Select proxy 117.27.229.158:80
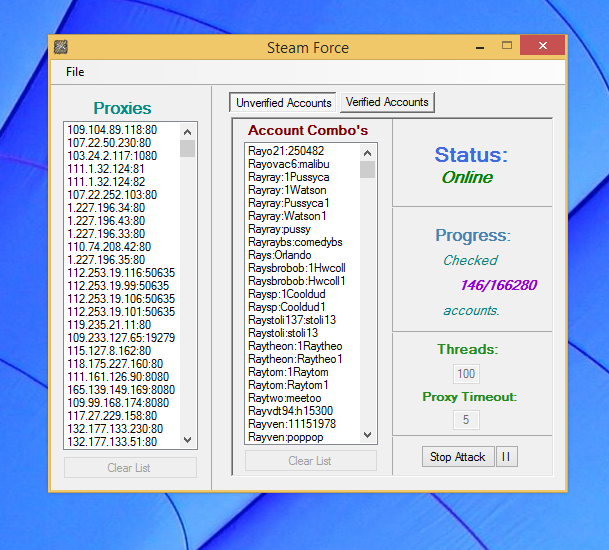 [x=112, y=416]
